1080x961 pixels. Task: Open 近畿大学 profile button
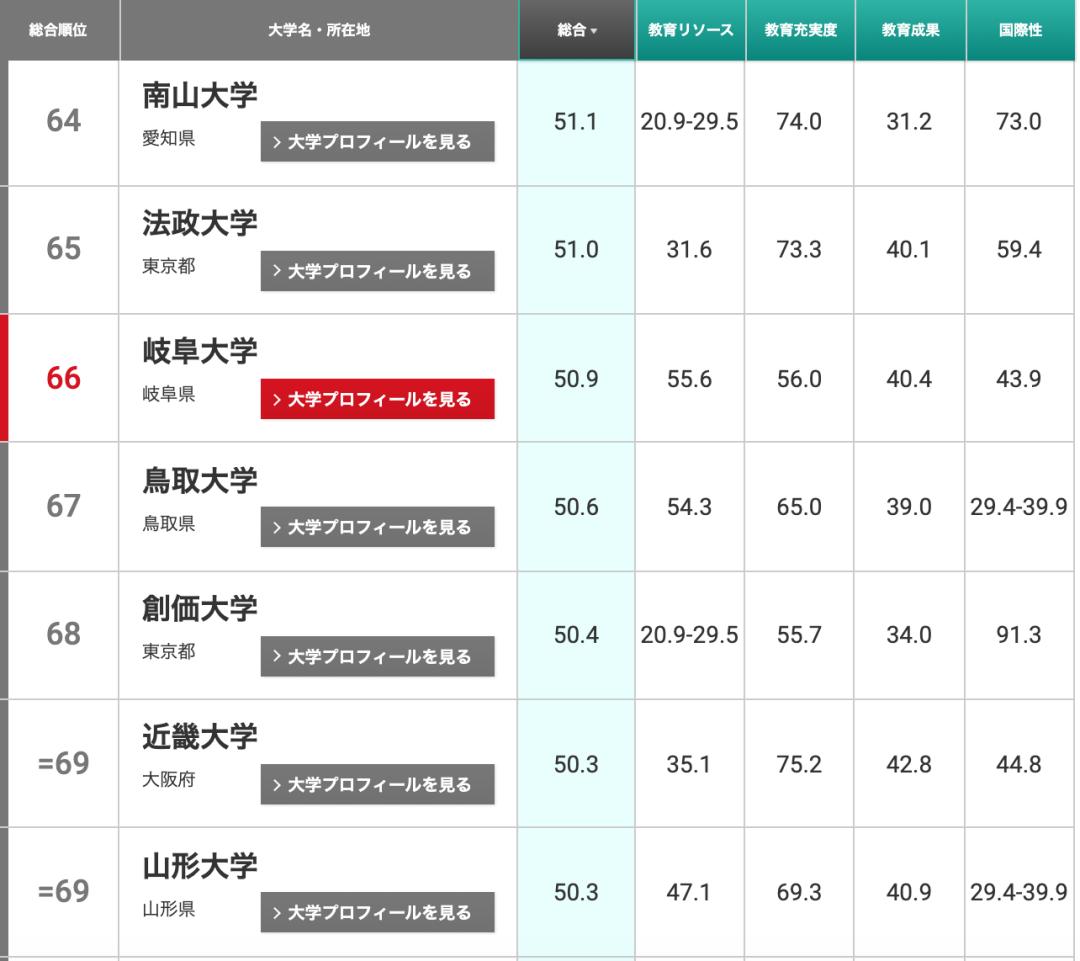pos(377,784)
